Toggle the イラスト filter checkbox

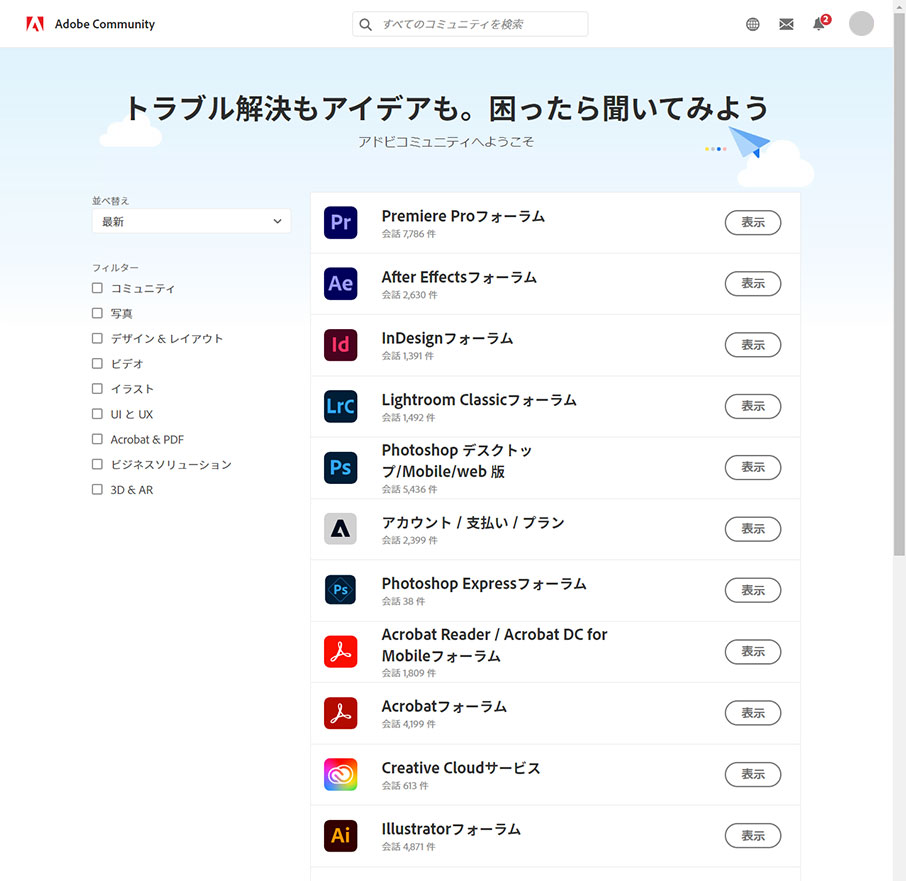(x=97, y=389)
